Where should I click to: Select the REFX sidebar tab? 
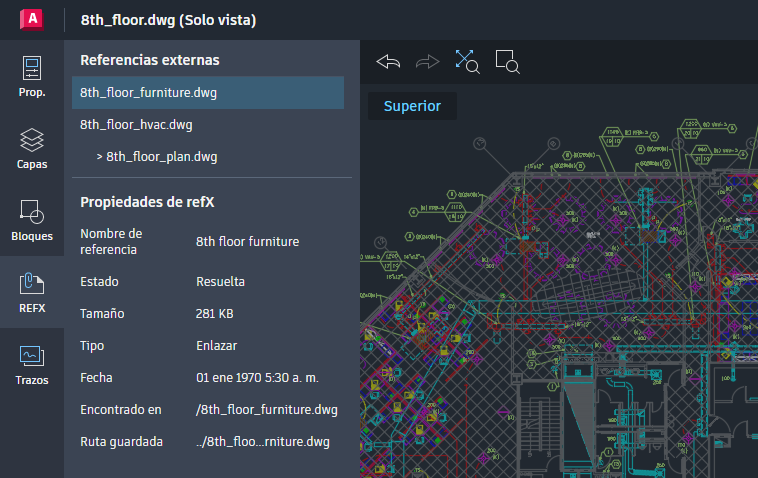32,292
